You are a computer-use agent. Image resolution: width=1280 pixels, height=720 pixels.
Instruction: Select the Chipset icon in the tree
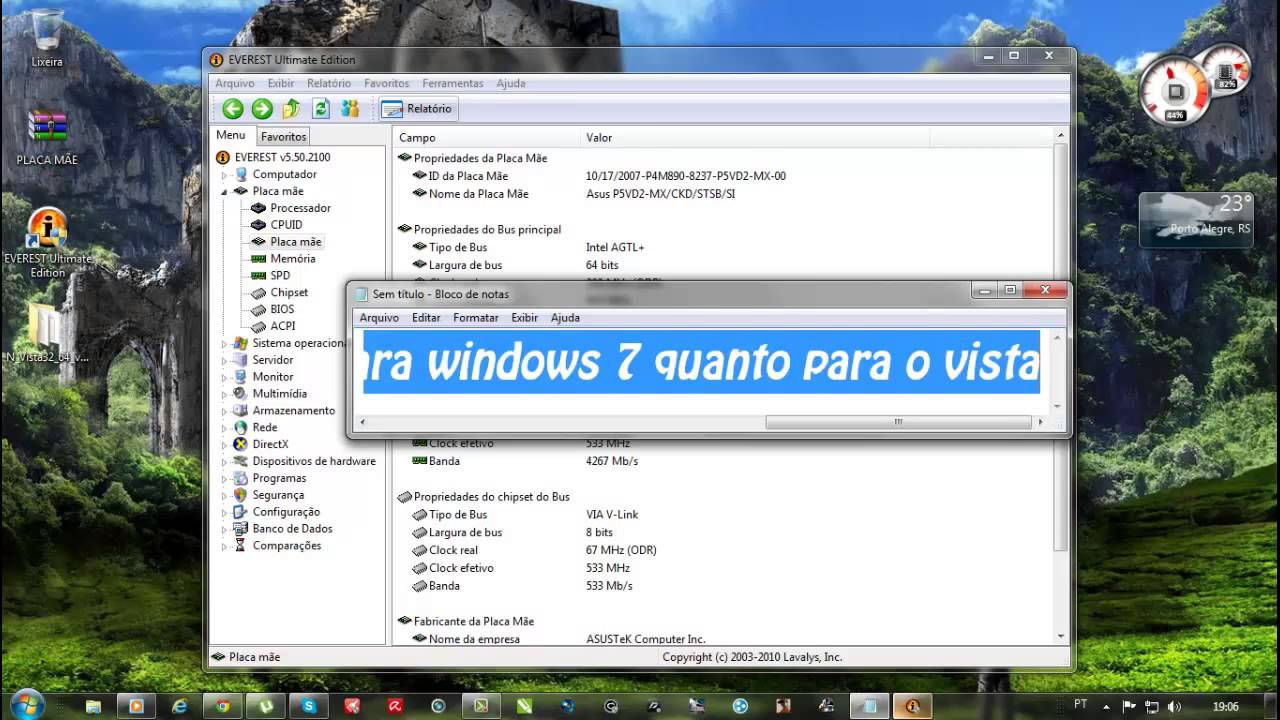click(259, 292)
